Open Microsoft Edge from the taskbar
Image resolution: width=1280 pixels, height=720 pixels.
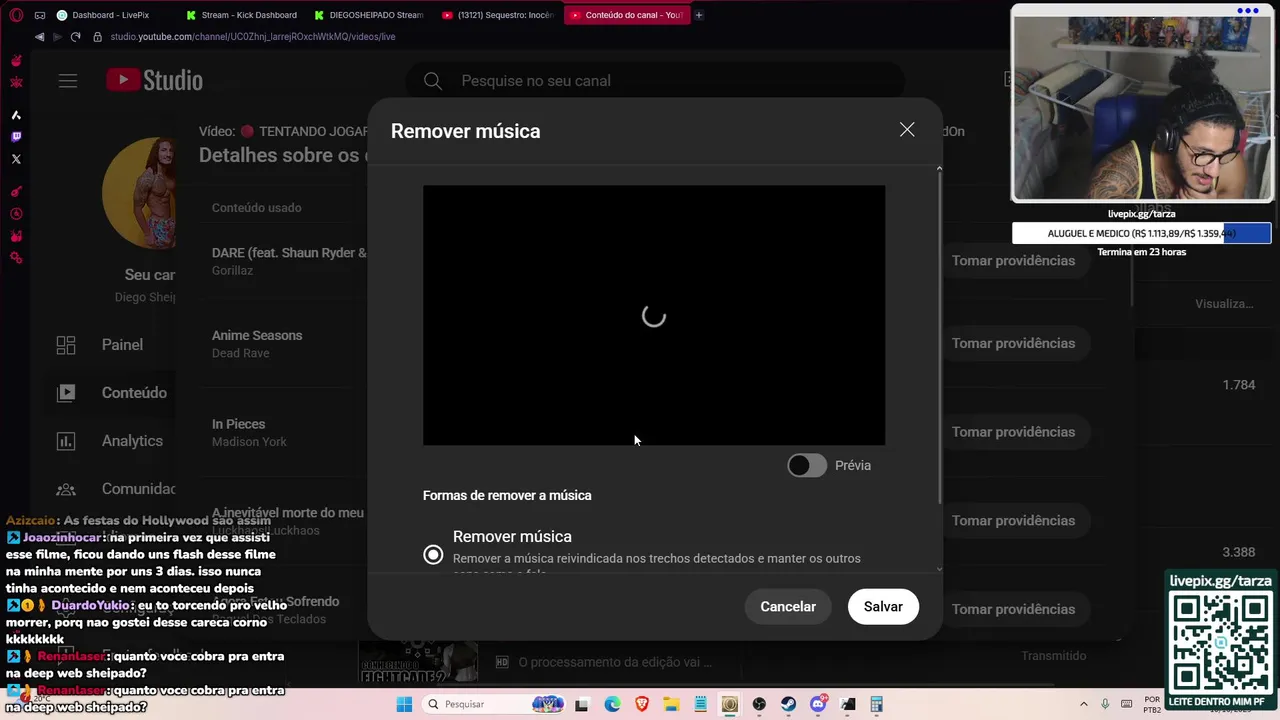point(612,704)
